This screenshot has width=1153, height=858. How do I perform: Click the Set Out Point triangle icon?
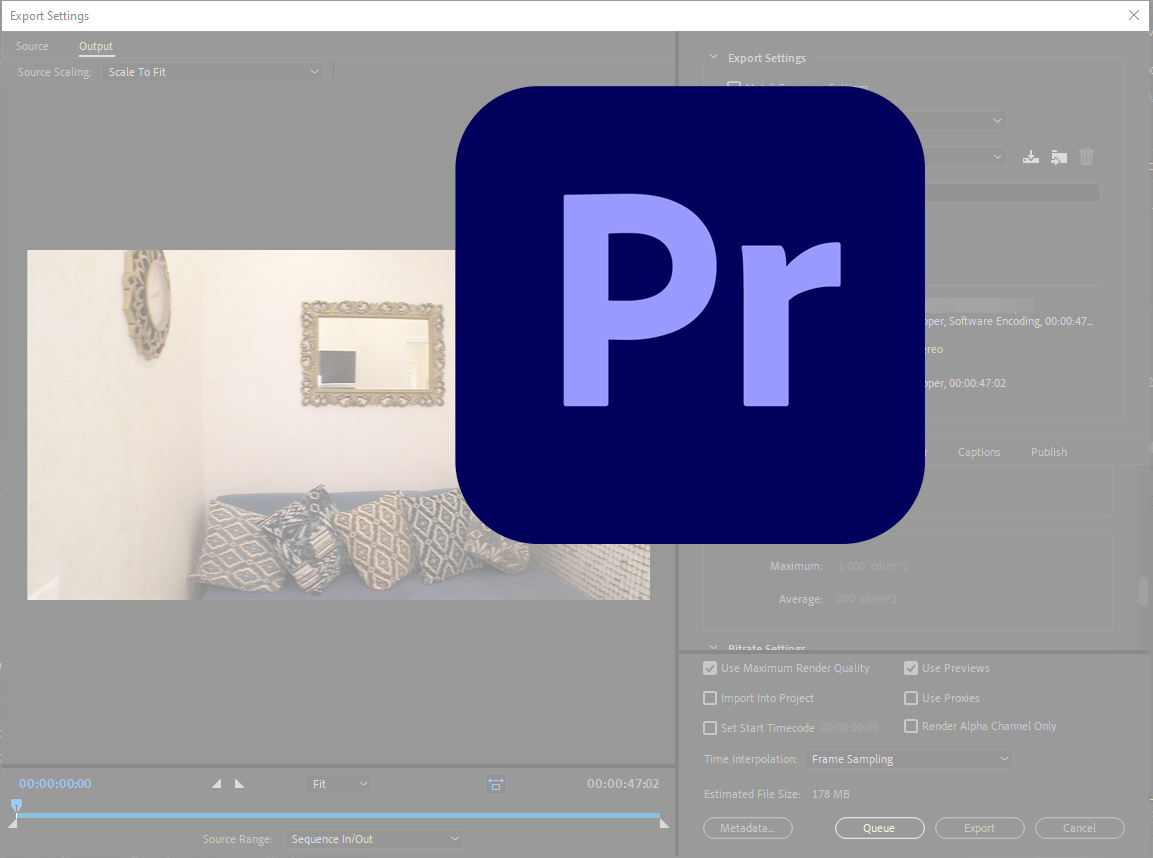click(x=239, y=784)
